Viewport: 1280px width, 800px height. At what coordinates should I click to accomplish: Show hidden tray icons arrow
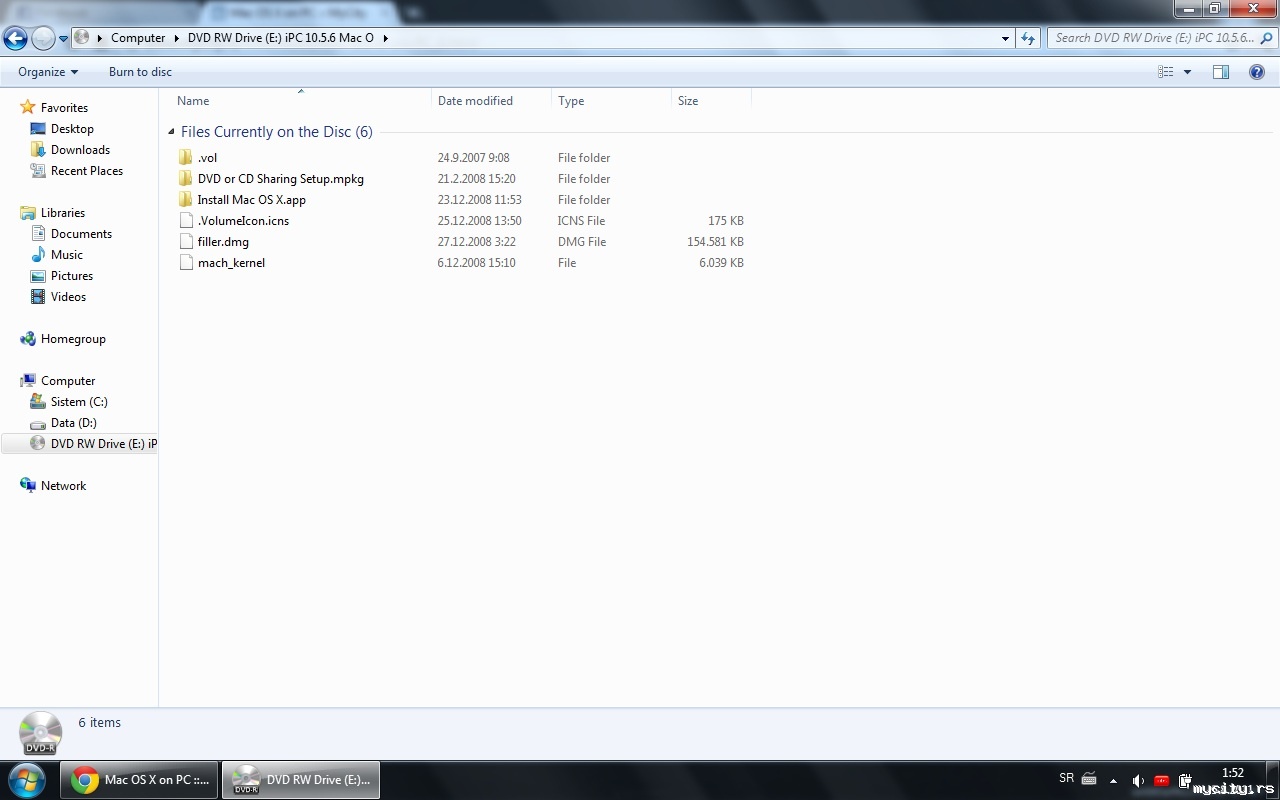pos(1113,781)
